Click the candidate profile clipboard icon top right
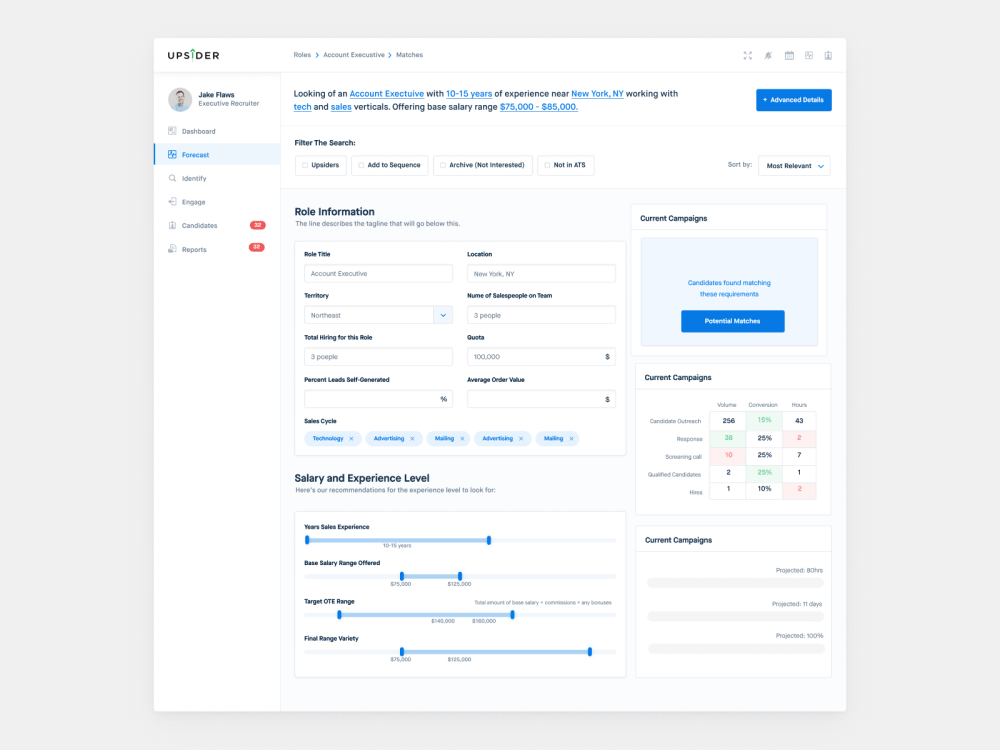 tap(827, 55)
